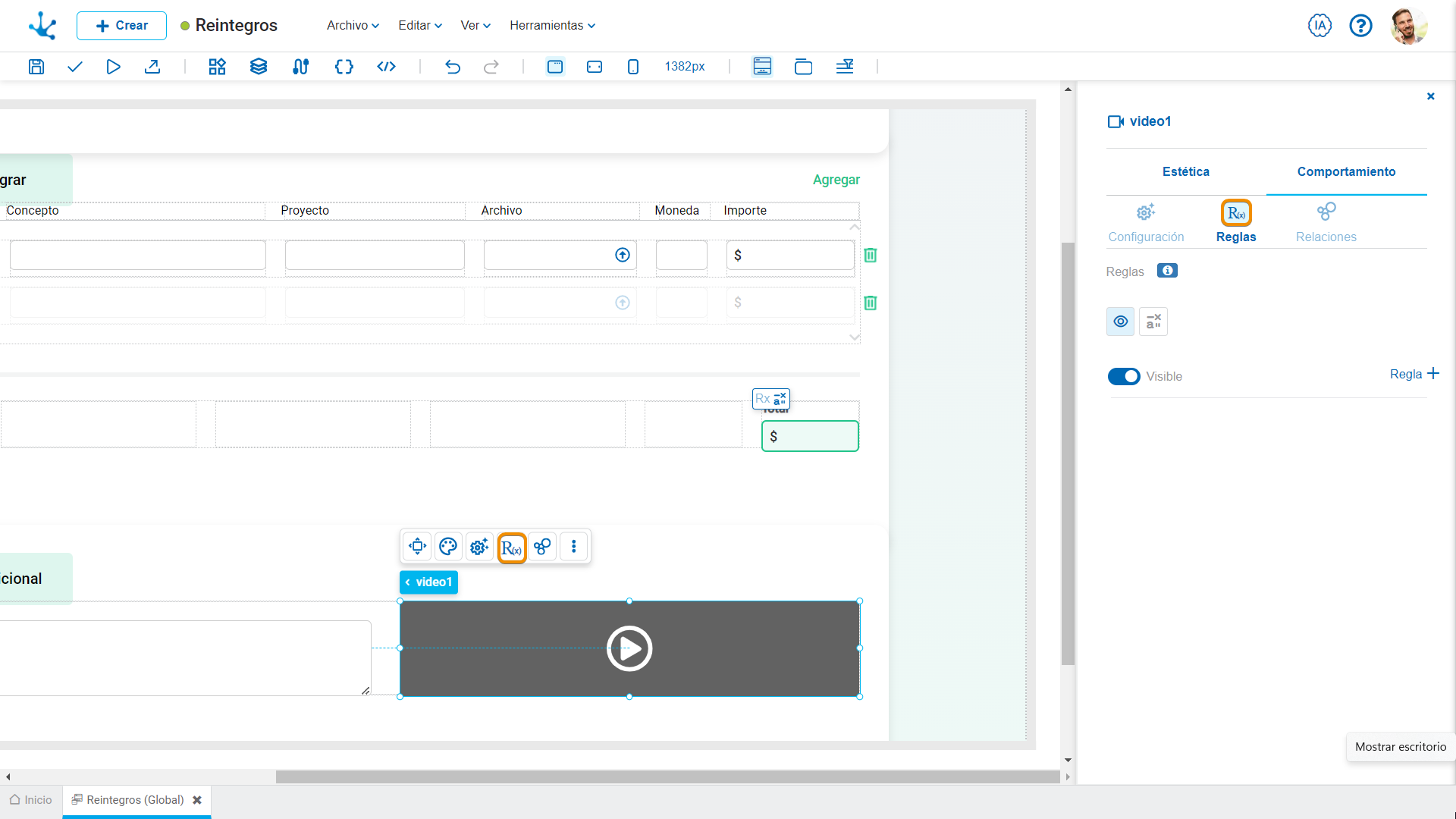
Task: Open the user profile avatar
Action: (x=1409, y=26)
